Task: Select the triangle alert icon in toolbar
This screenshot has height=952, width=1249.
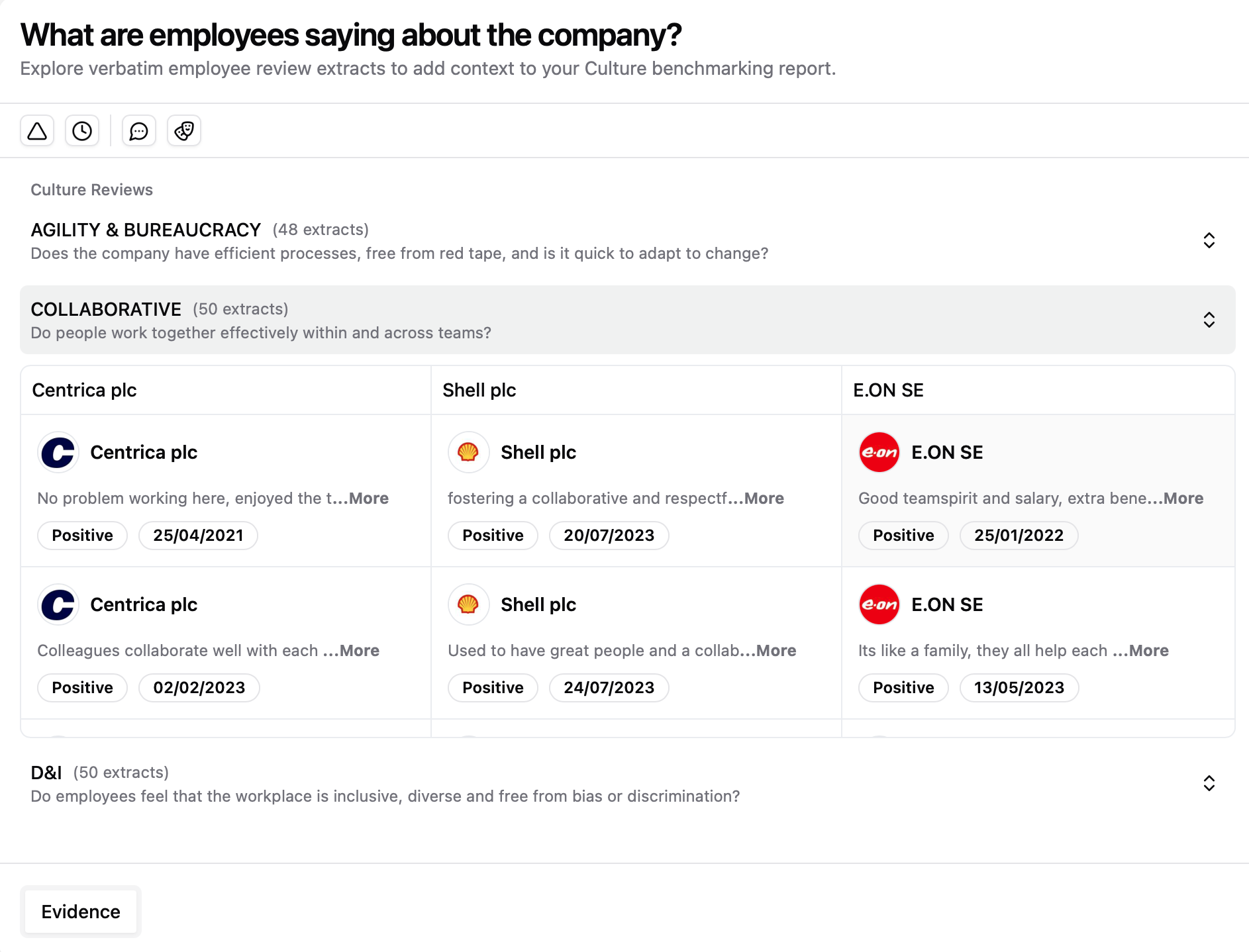Action: coord(37,130)
